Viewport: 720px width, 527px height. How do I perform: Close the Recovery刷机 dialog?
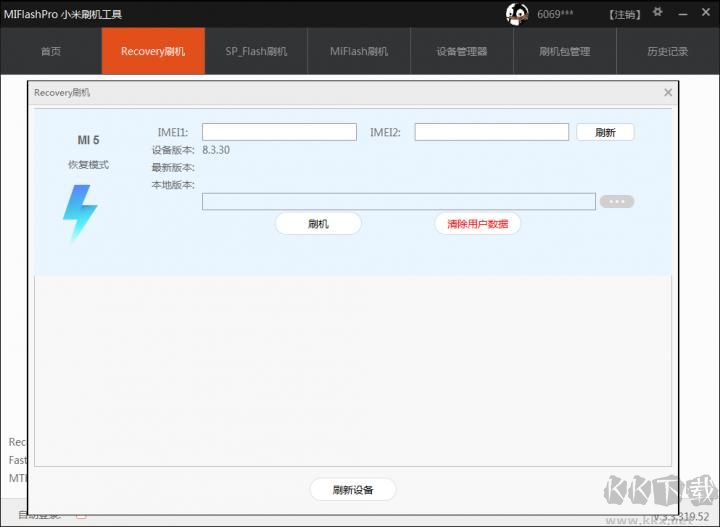[x=668, y=93]
